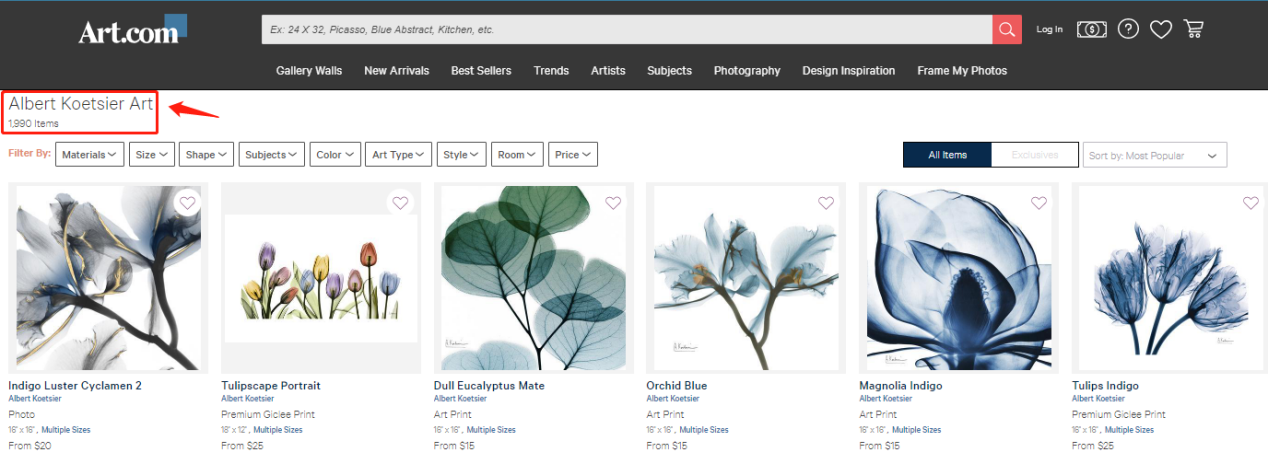This screenshot has height=464, width=1268.
Task: Open the Dull Eucalyptus Mate thumbnail
Action: (x=534, y=278)
